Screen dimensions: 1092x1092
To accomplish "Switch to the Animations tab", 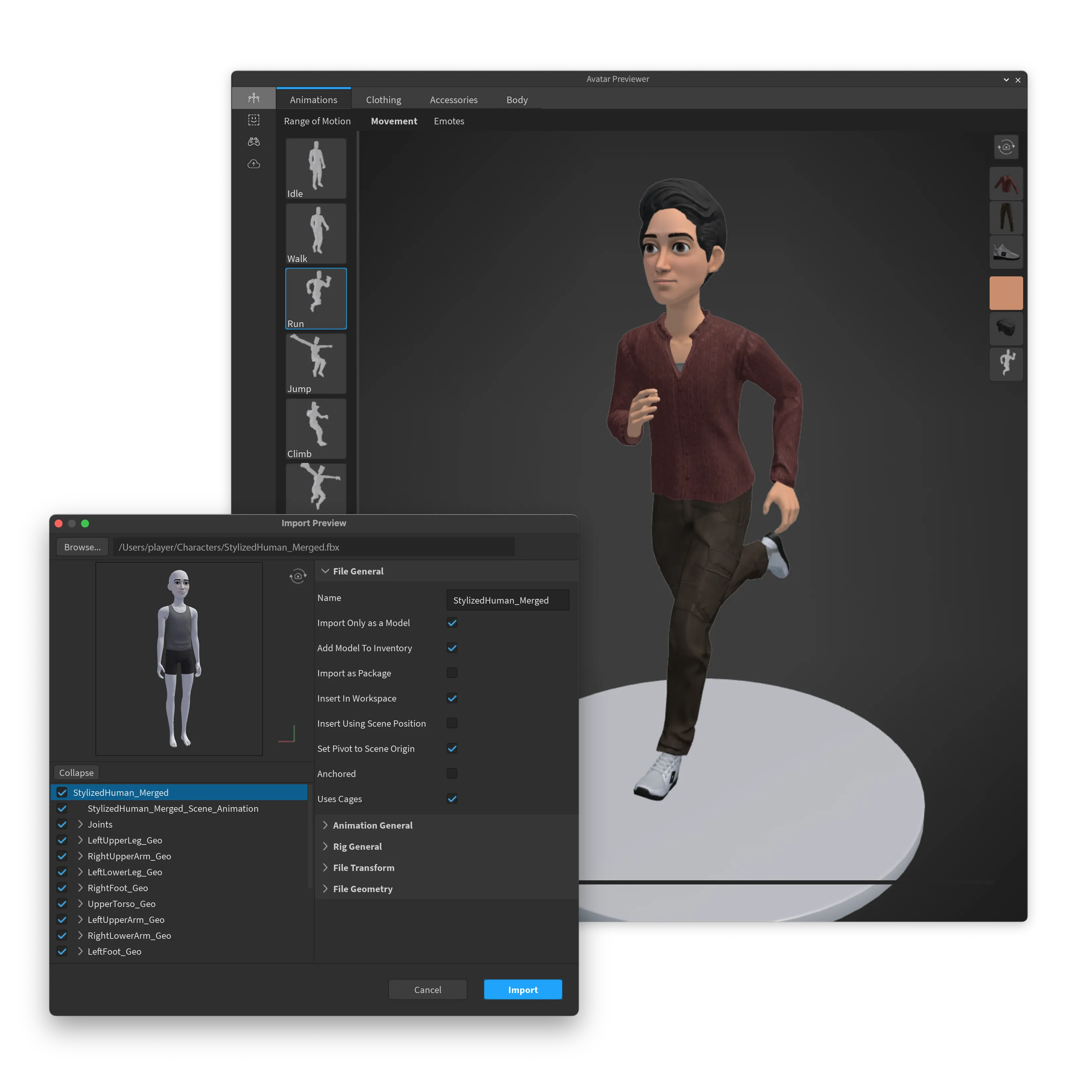I will (x=314, y=100).
